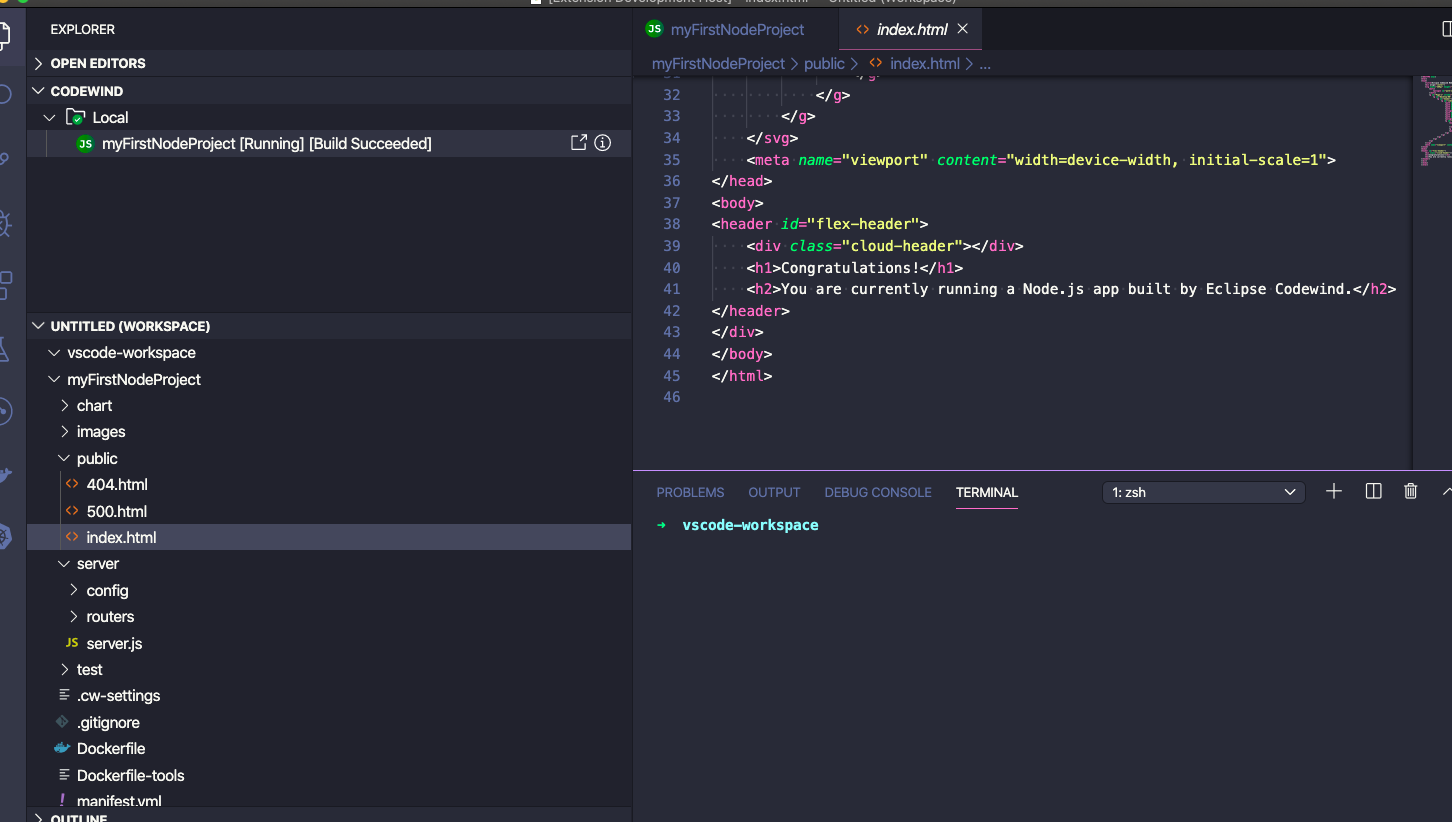1452x822 pixels.
Task: Click breadcrumb index.html file icon
Action: point(875,63)
